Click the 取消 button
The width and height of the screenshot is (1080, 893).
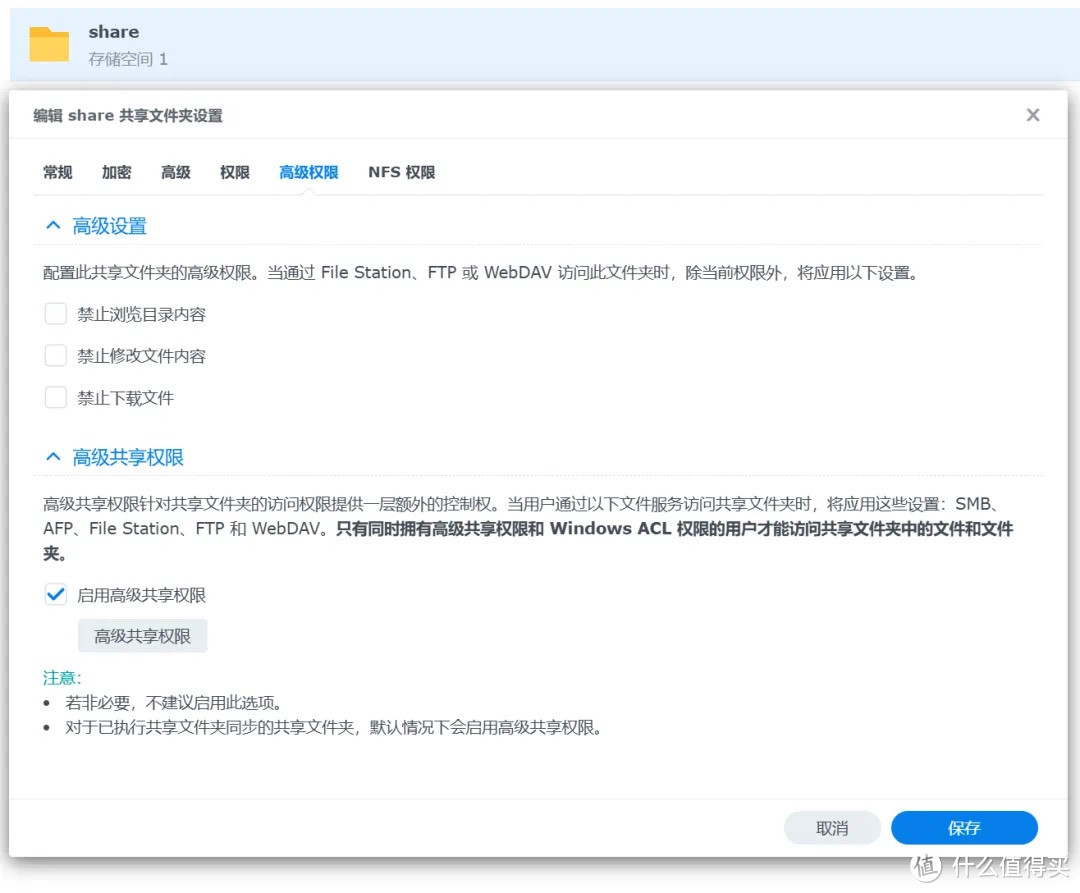[x=832, y=827]
